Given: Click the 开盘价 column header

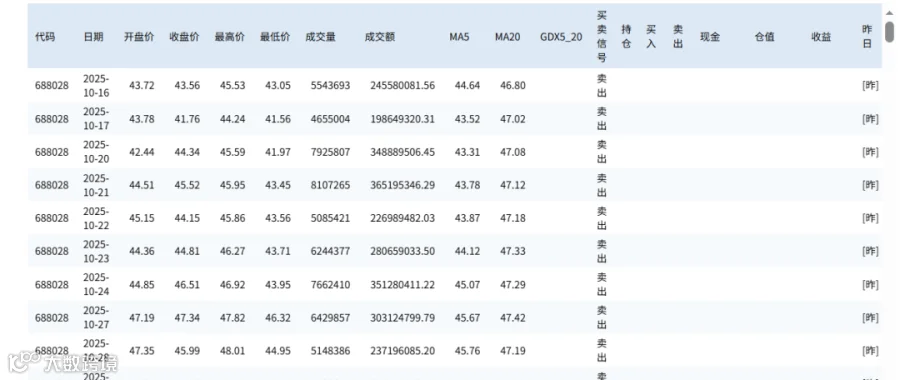Looking at the screenshot, I should (139, 37).
